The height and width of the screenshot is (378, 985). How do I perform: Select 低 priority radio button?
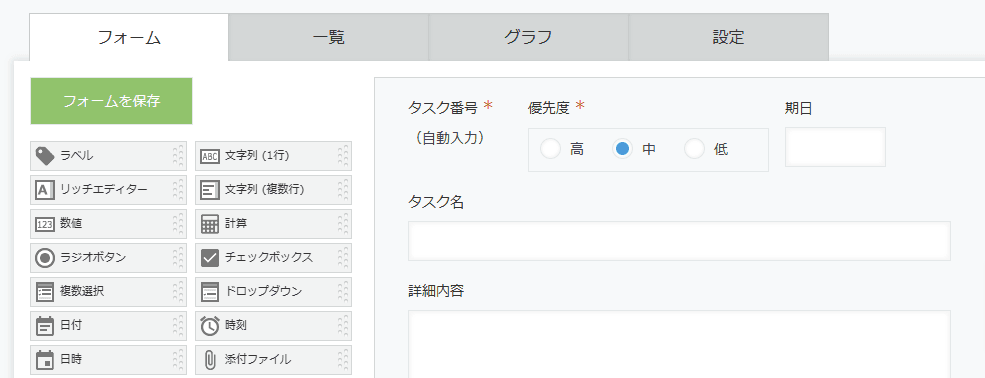pyautogui.click(x=694, y=149)
